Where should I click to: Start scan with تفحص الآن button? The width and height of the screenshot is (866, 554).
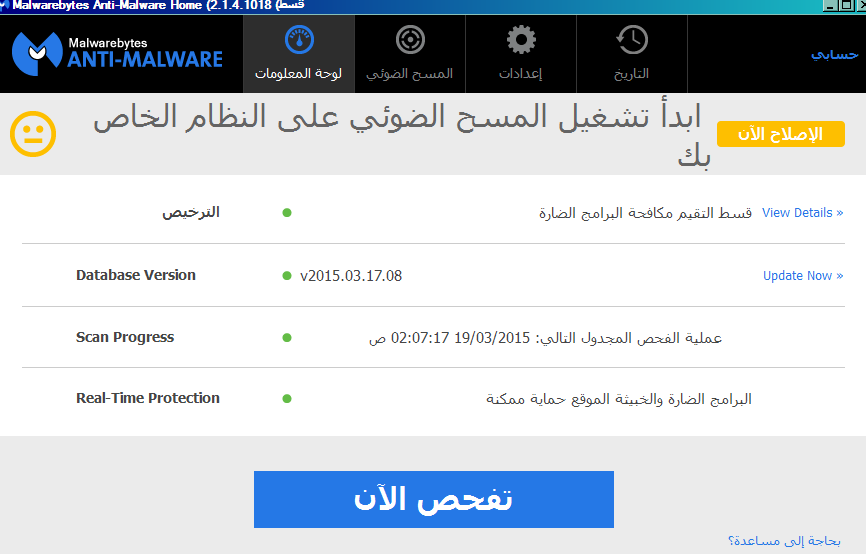pos(433,499)
